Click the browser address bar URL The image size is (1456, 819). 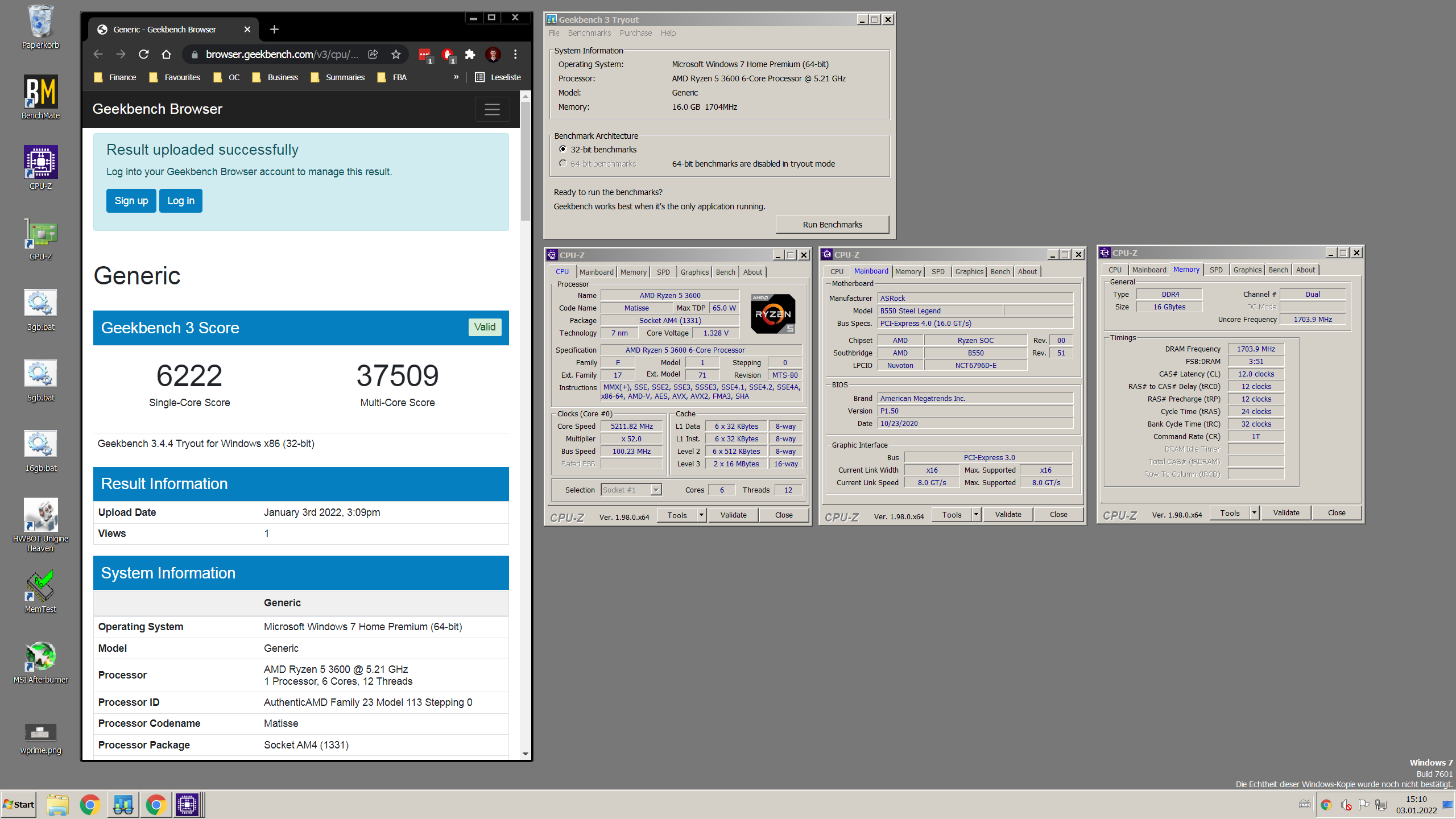click(282, 54)
